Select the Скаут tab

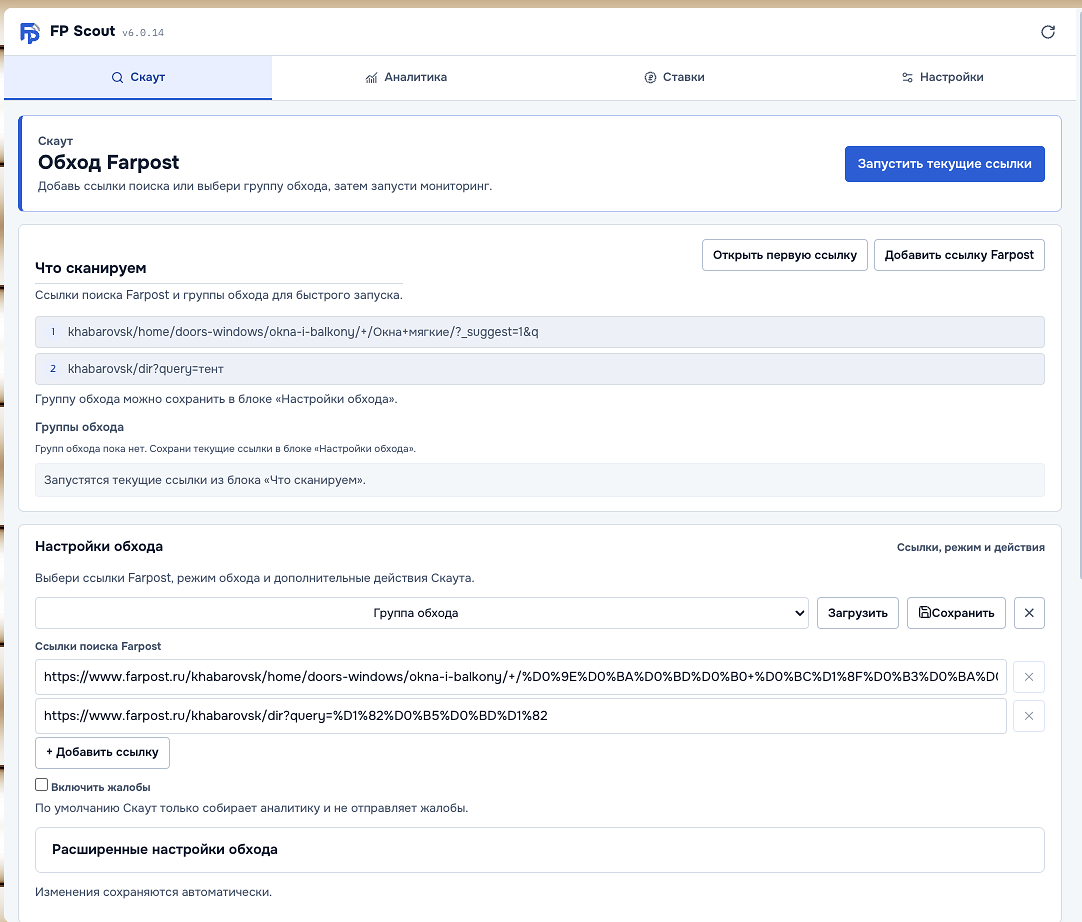tap(138, 77)
